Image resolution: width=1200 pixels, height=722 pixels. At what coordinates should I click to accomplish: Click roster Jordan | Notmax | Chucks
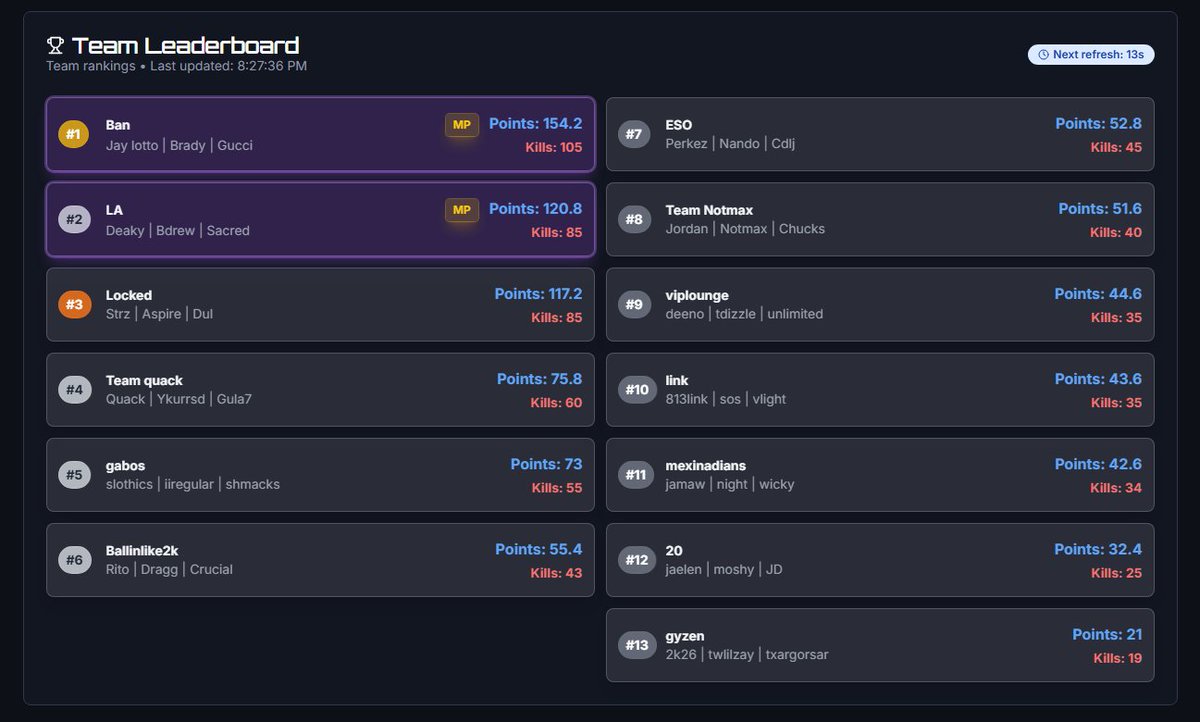click(745, 228)
